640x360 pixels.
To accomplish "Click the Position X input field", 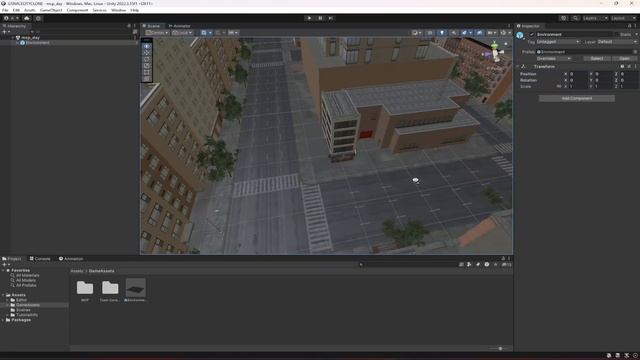I will coord(578,74).
